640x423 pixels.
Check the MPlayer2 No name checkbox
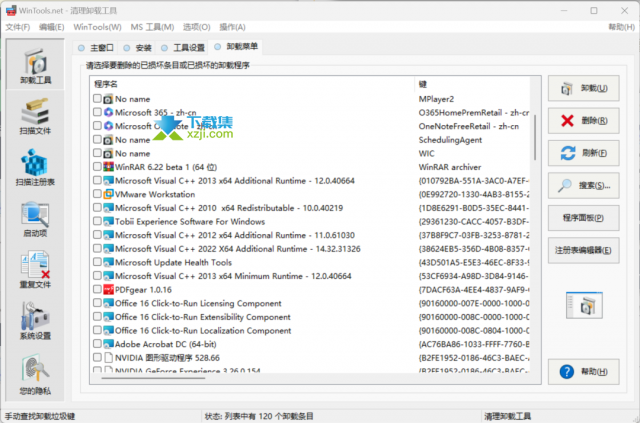pyautogui.click(x=97, y=98)
